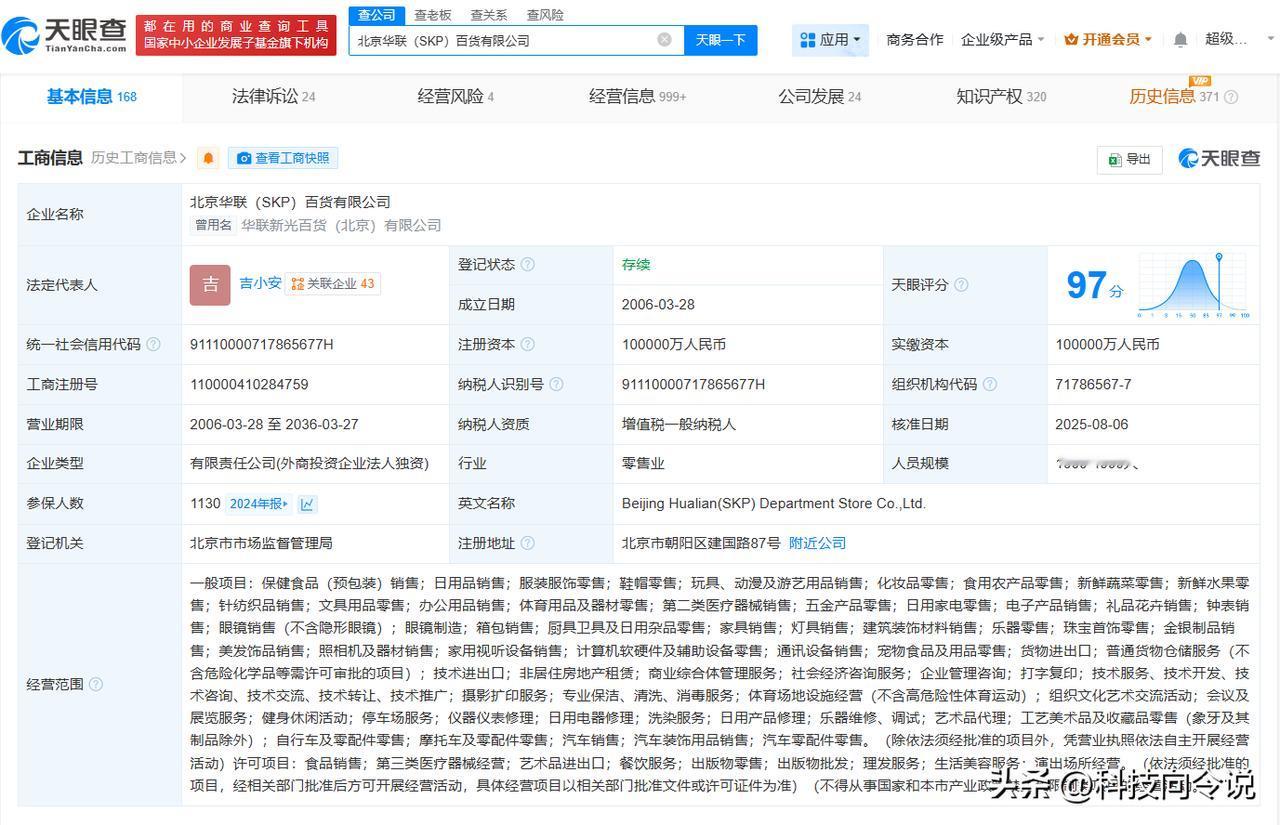
Task: Select the 查关系 search tab
Action: coord(488,15)
